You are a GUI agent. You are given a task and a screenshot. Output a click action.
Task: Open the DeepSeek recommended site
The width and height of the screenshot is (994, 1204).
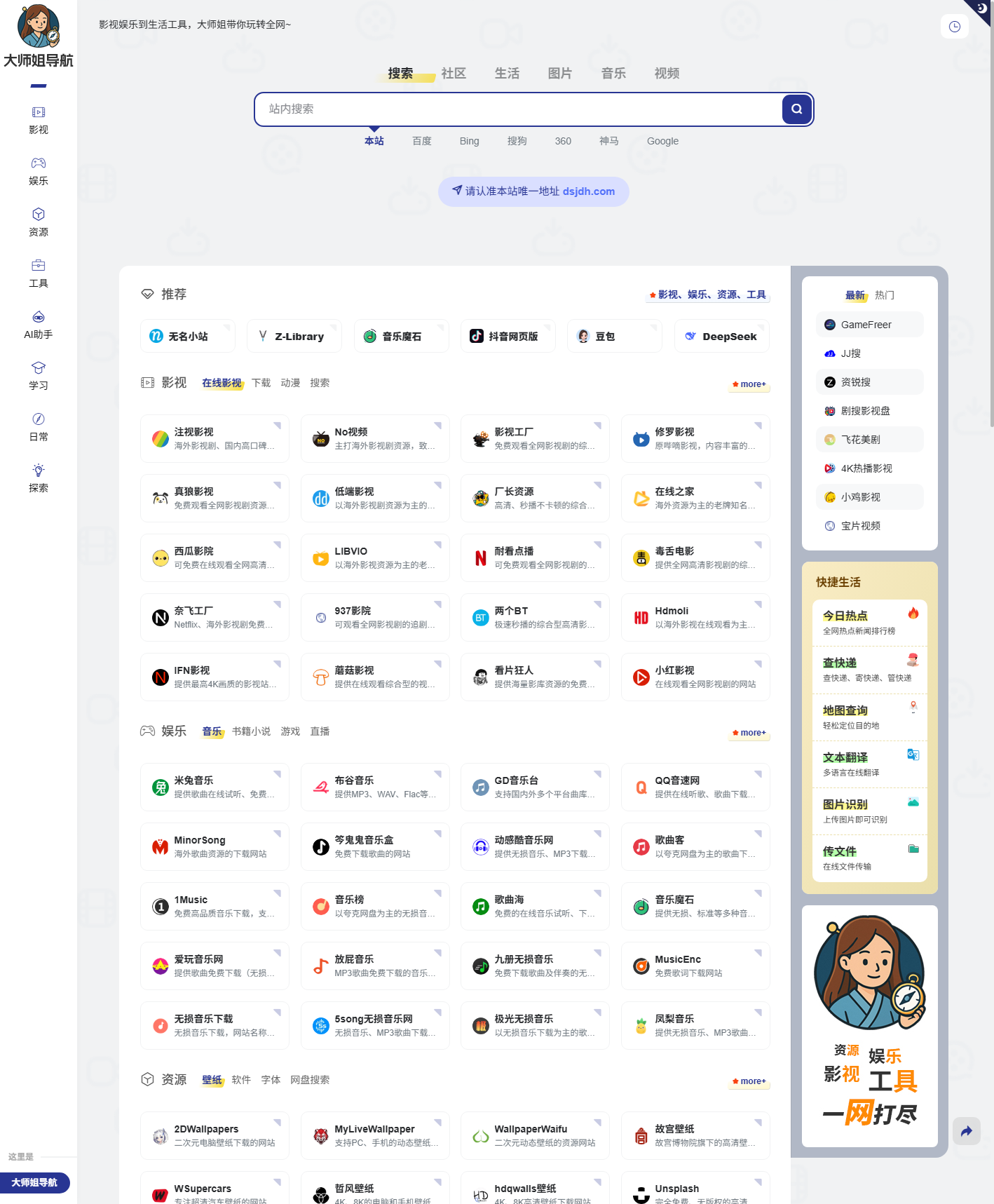[721, 337]
